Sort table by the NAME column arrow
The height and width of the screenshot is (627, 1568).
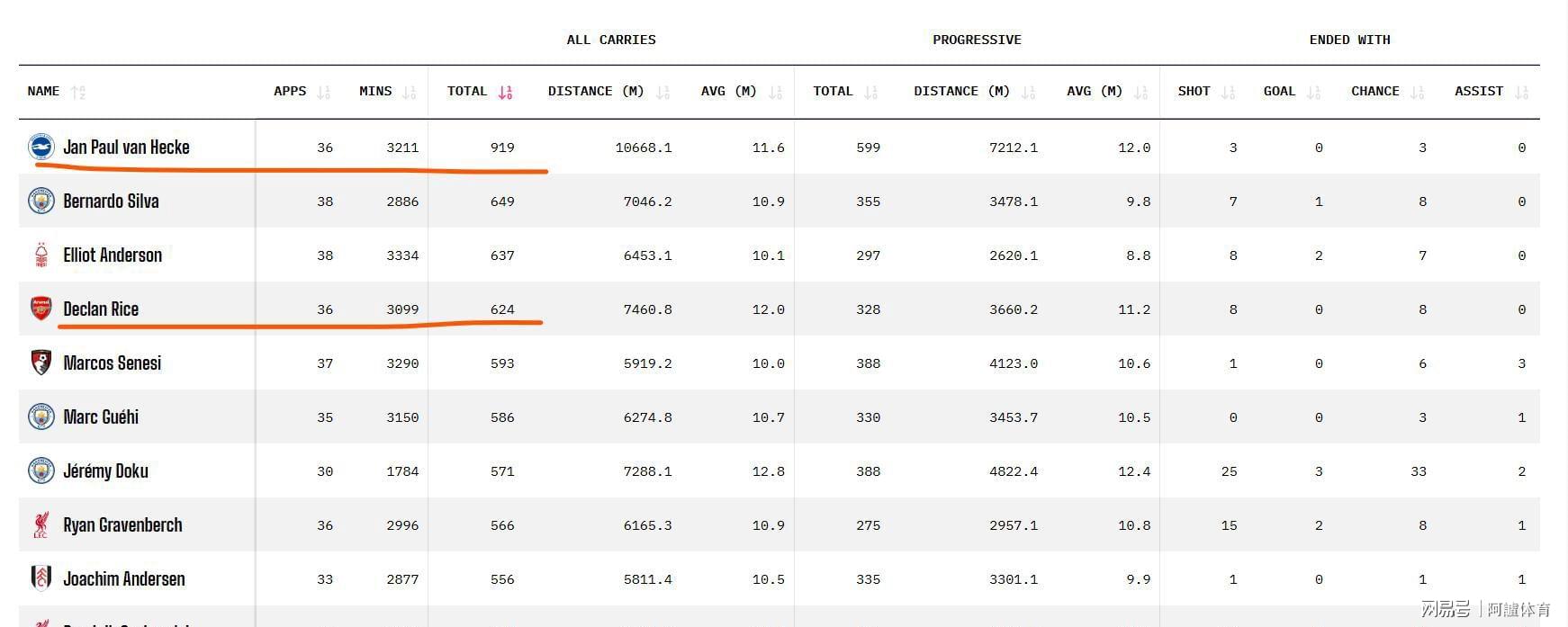click(78, 92)
